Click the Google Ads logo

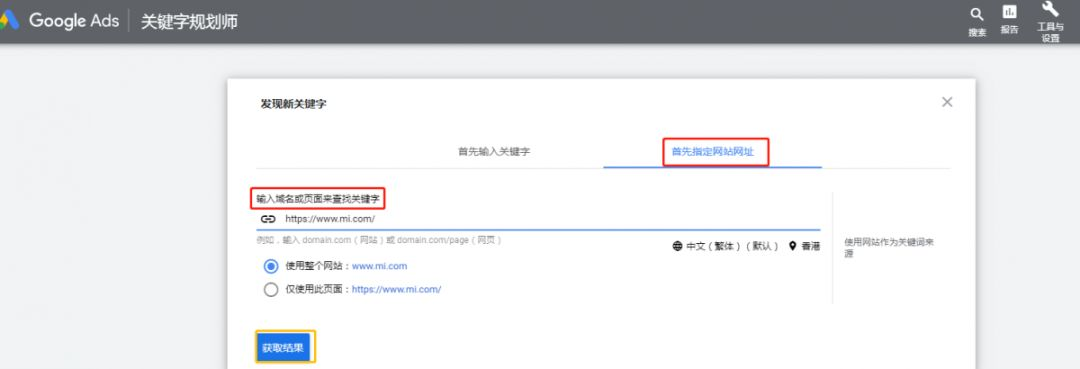click(x=9, y=21)
